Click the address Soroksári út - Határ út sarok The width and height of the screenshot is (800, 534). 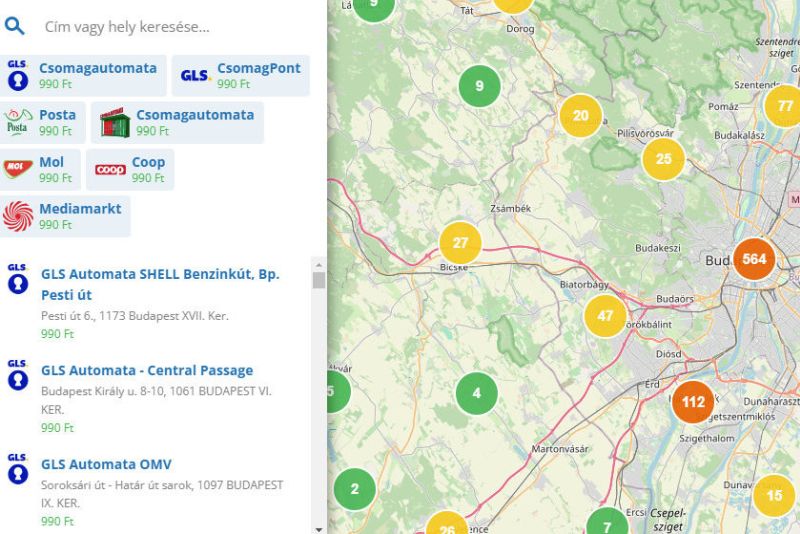pos(162,494)
